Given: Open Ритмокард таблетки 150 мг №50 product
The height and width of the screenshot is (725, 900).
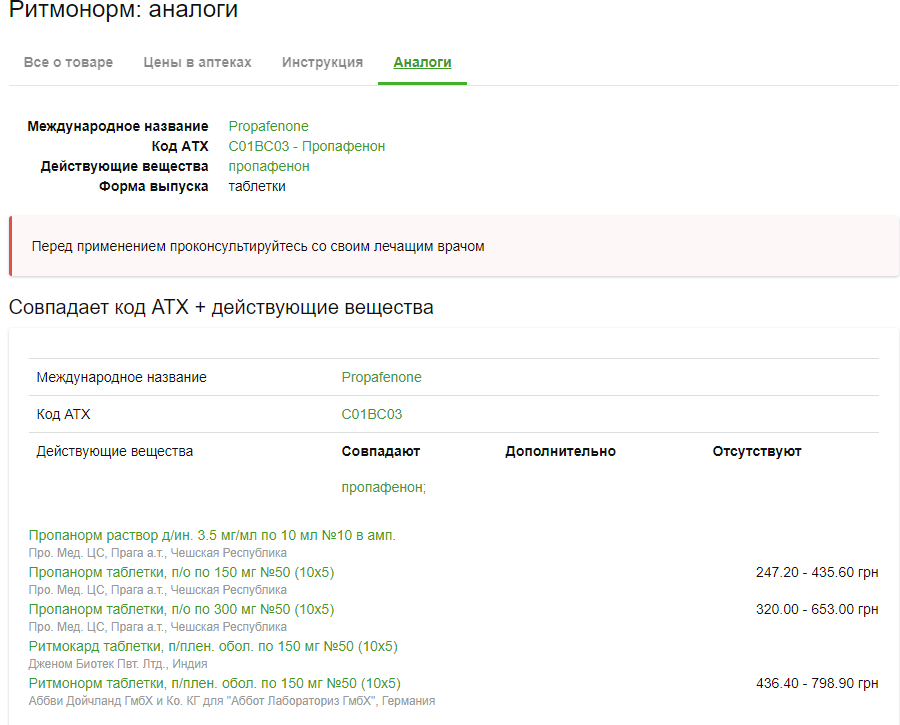Looking at the screenshot, I should point(213,646).
